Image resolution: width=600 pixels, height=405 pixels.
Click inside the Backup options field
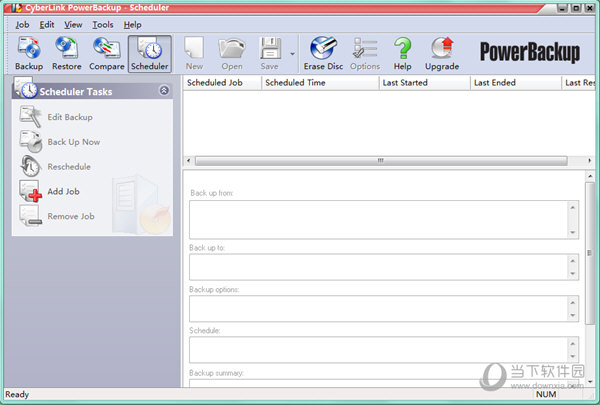point(378,309)
